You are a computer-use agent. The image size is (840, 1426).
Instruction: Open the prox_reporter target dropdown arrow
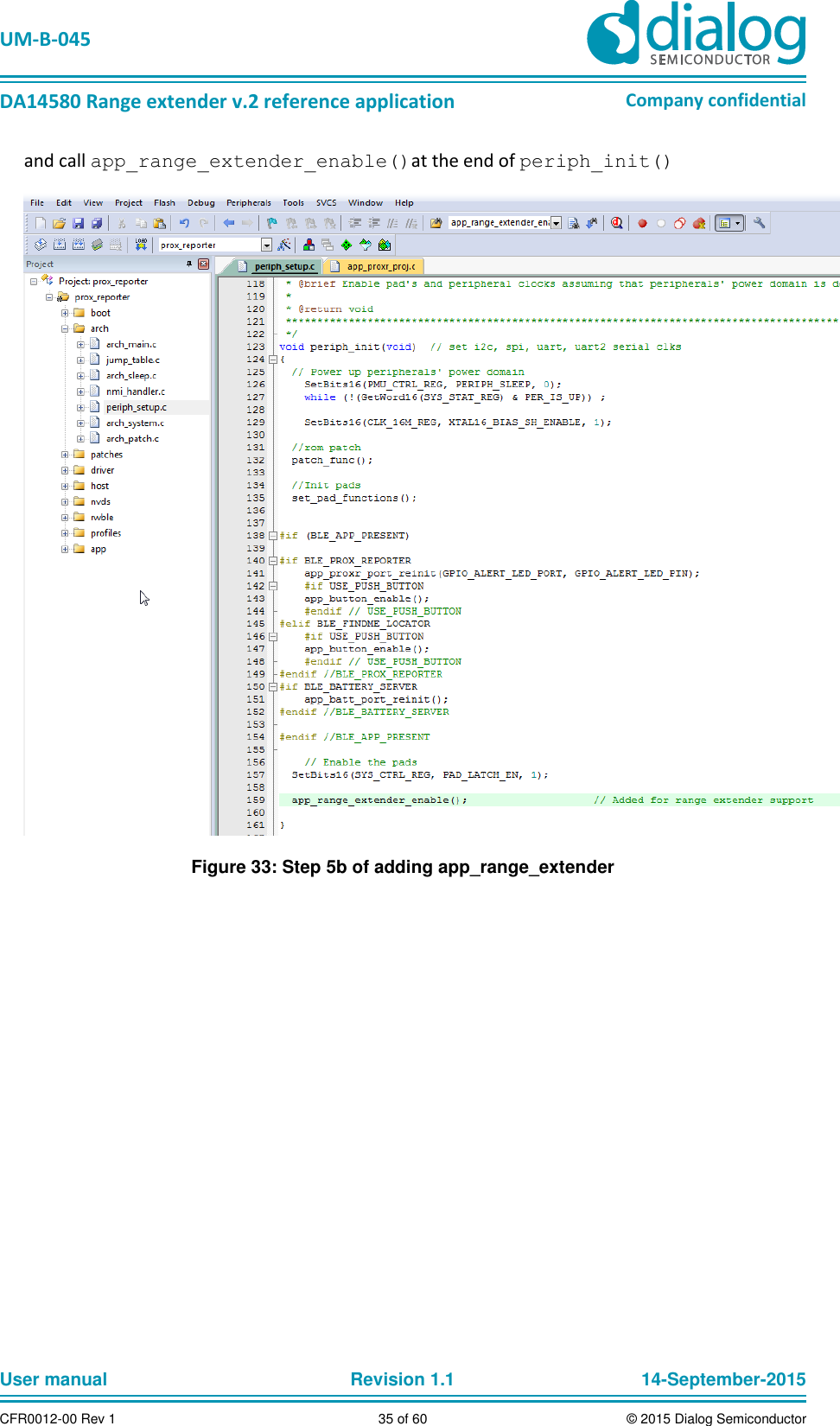tap(266, 245)
